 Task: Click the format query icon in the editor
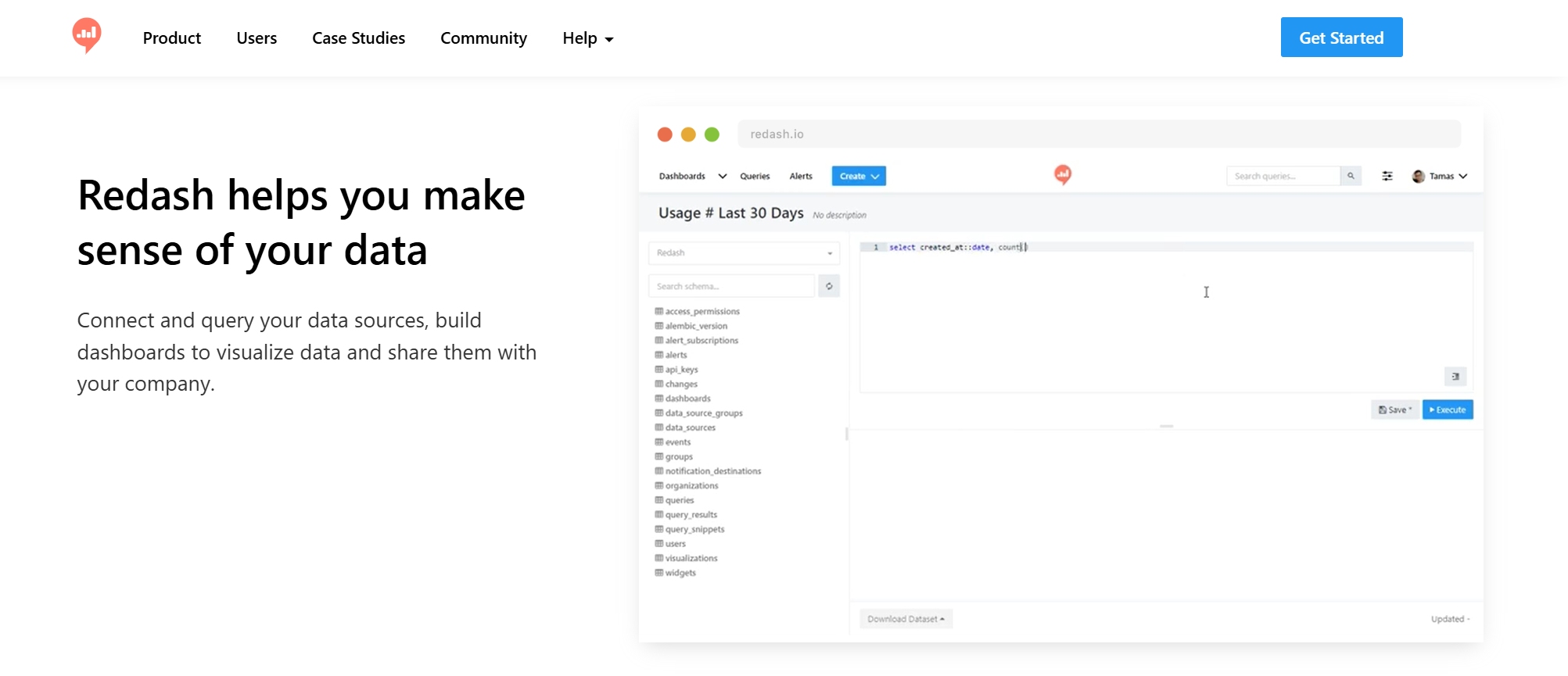point(1455,377)
